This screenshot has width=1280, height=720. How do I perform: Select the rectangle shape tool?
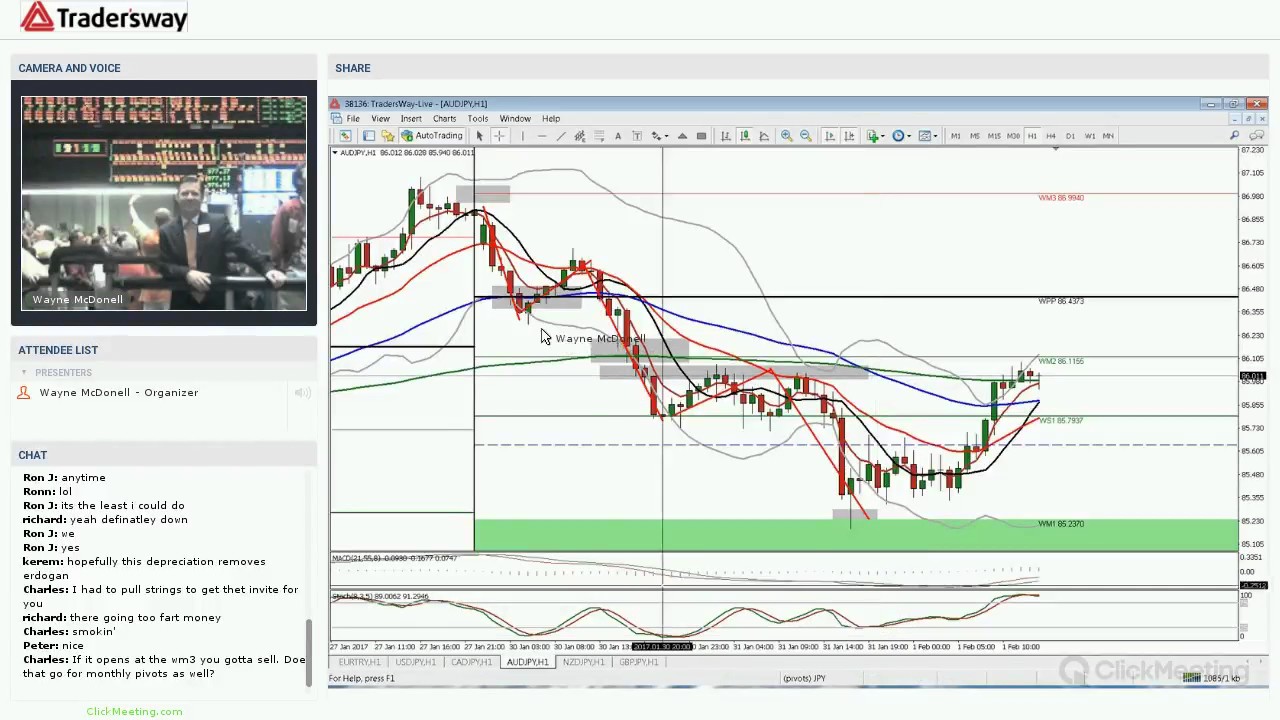tap(701, 136)
